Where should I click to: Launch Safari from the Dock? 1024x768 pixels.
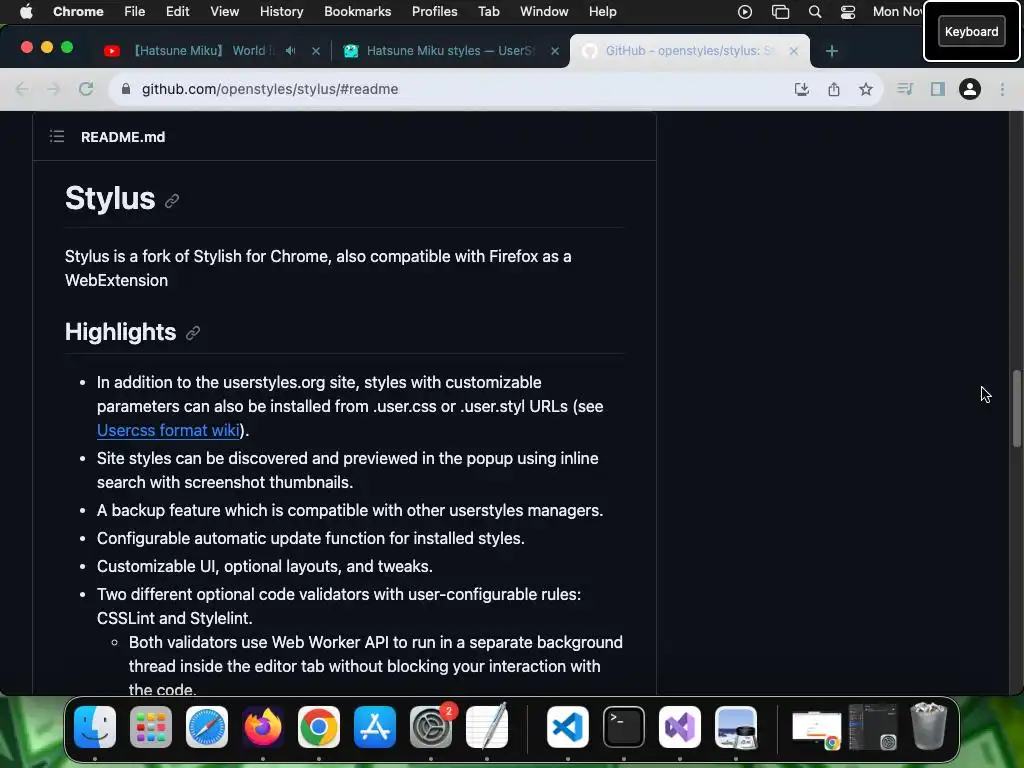click(207, 727)
